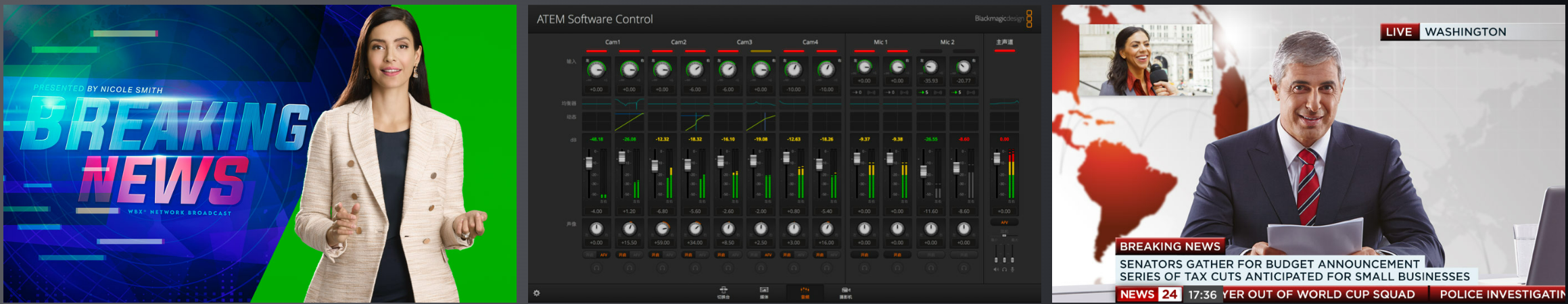This screenshot has height=304, width=1568.
Task: Toggle the 开启 on button for the -6.80 strip
Action: [x=655, y=255]
